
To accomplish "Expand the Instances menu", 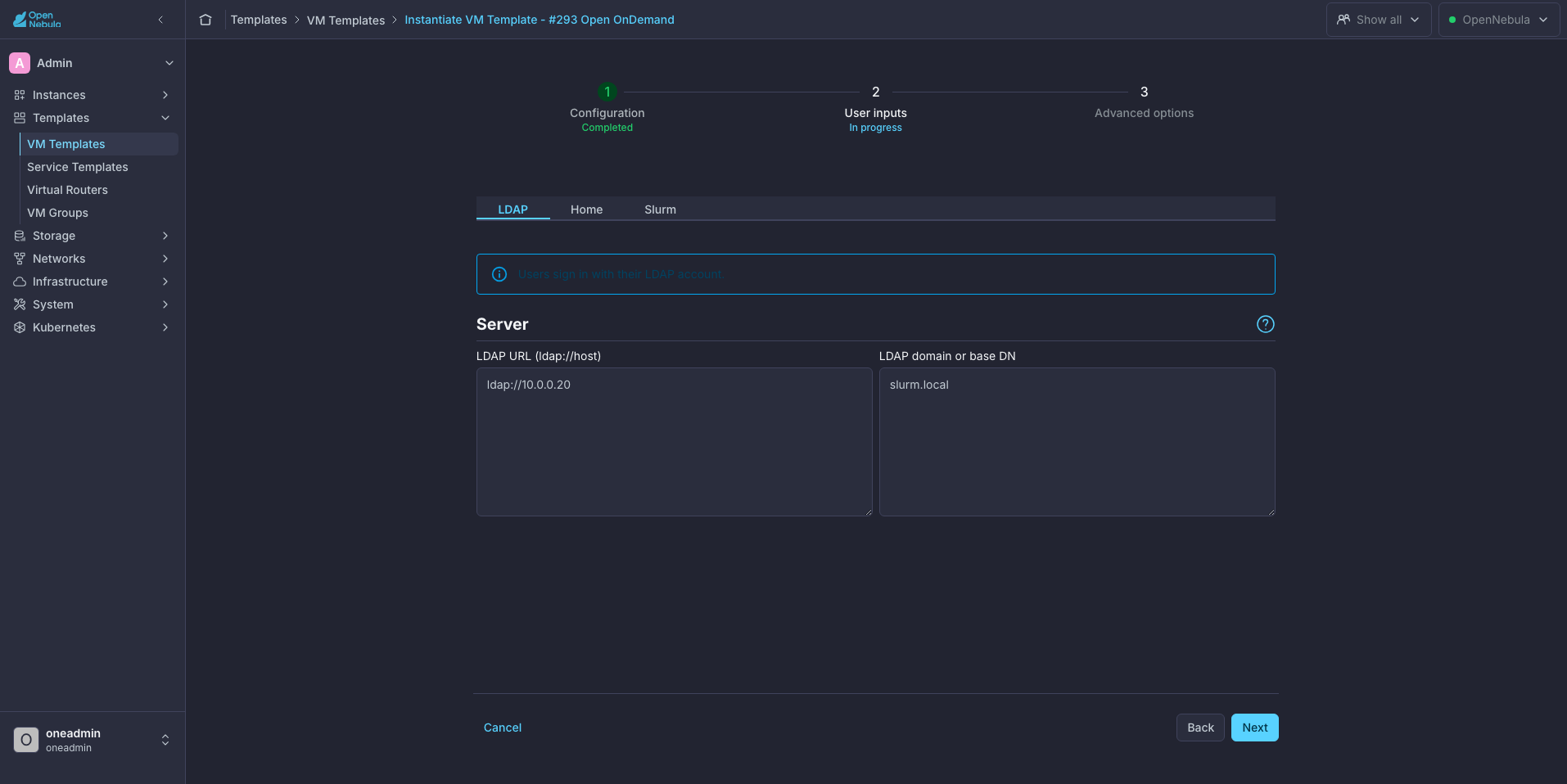I will pyautogui.click(x=165, y=95).
